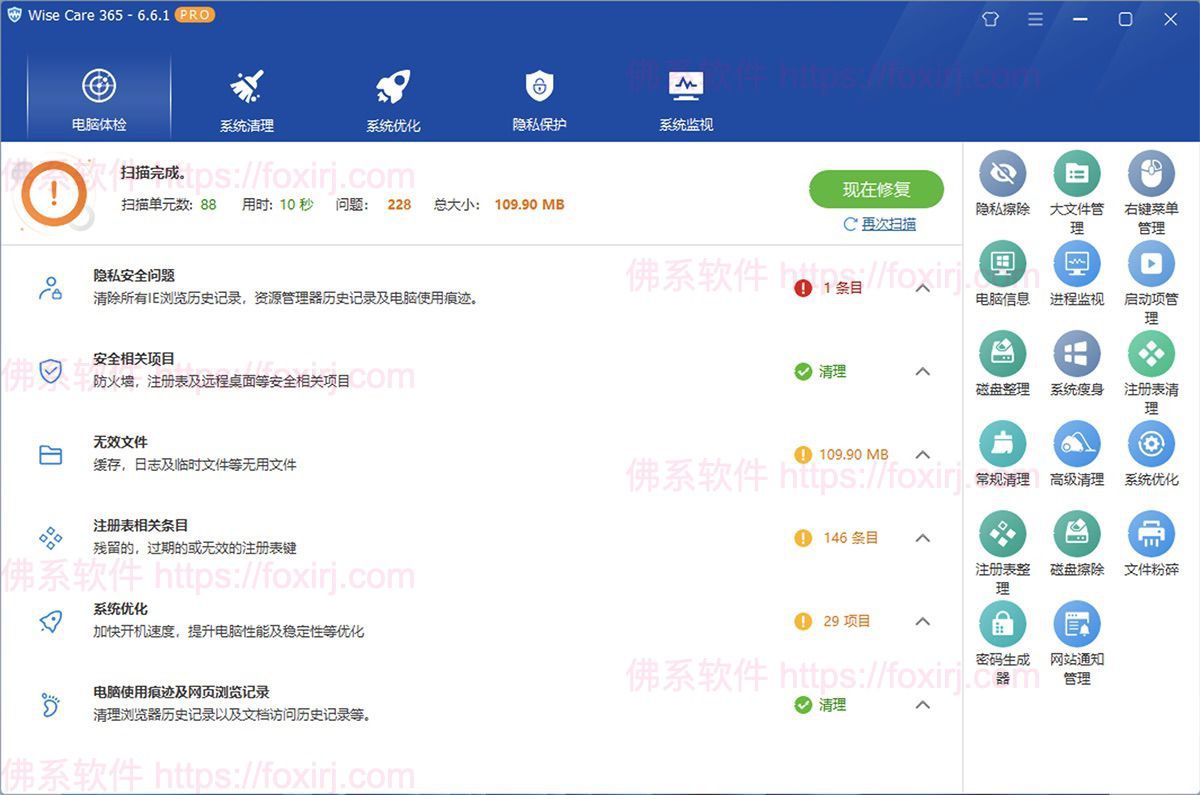Open the 系统瘦身 system slimming tool
This screenshot has width=1200, height=795.
click(1076, 355)
